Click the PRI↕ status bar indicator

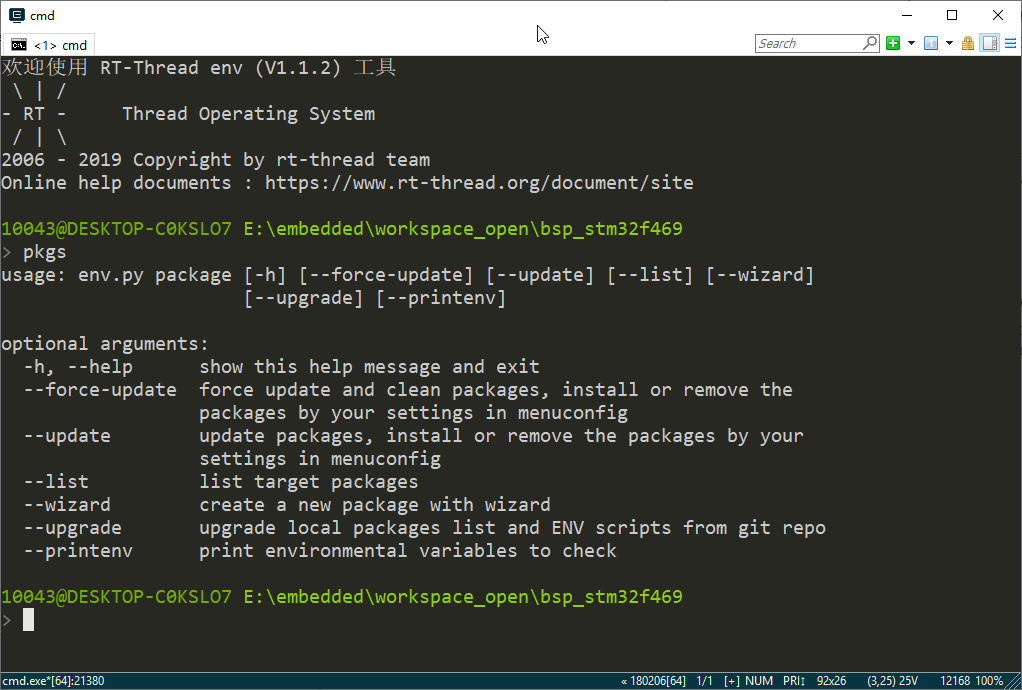pos(794,681)
